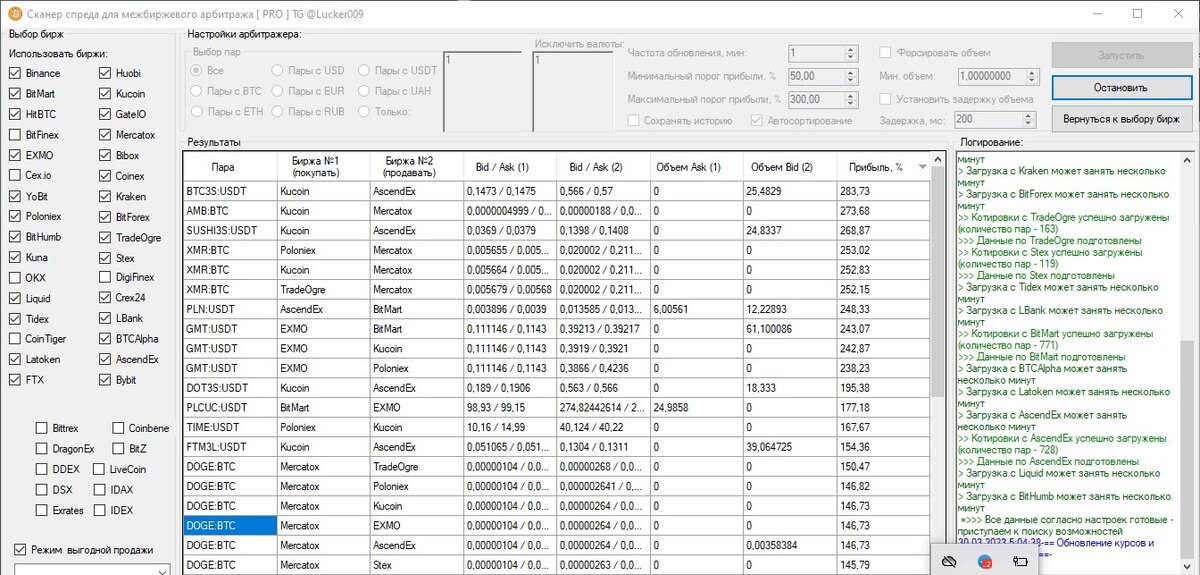Choose the 'Все' pairs radio button
The width and height of the screenshot is (1200, 575).
(x=197, y=71)
